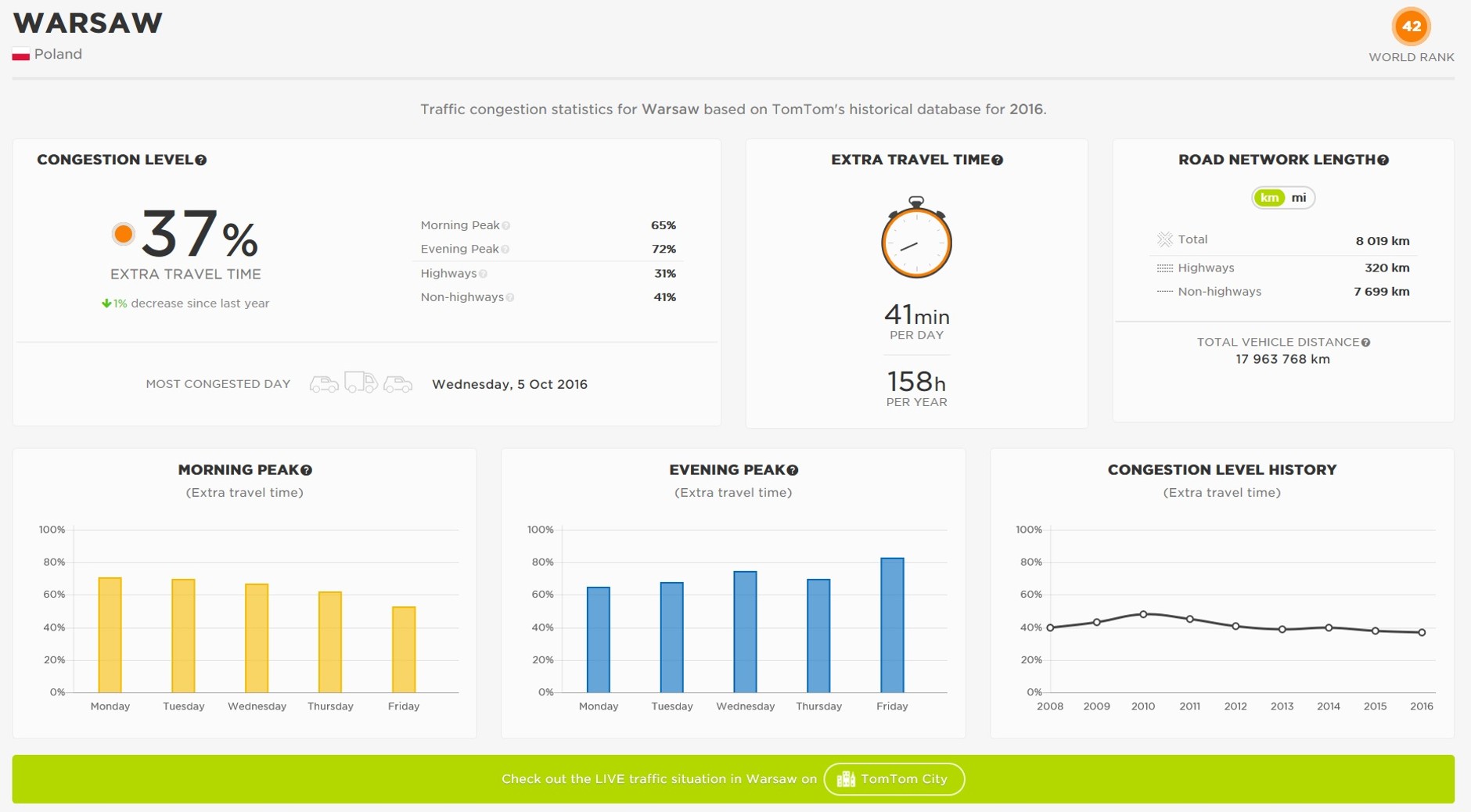The height and width of the screenshot is (812, 1471).
Task: Switch road length units to miles
Action: point(1299,198)
